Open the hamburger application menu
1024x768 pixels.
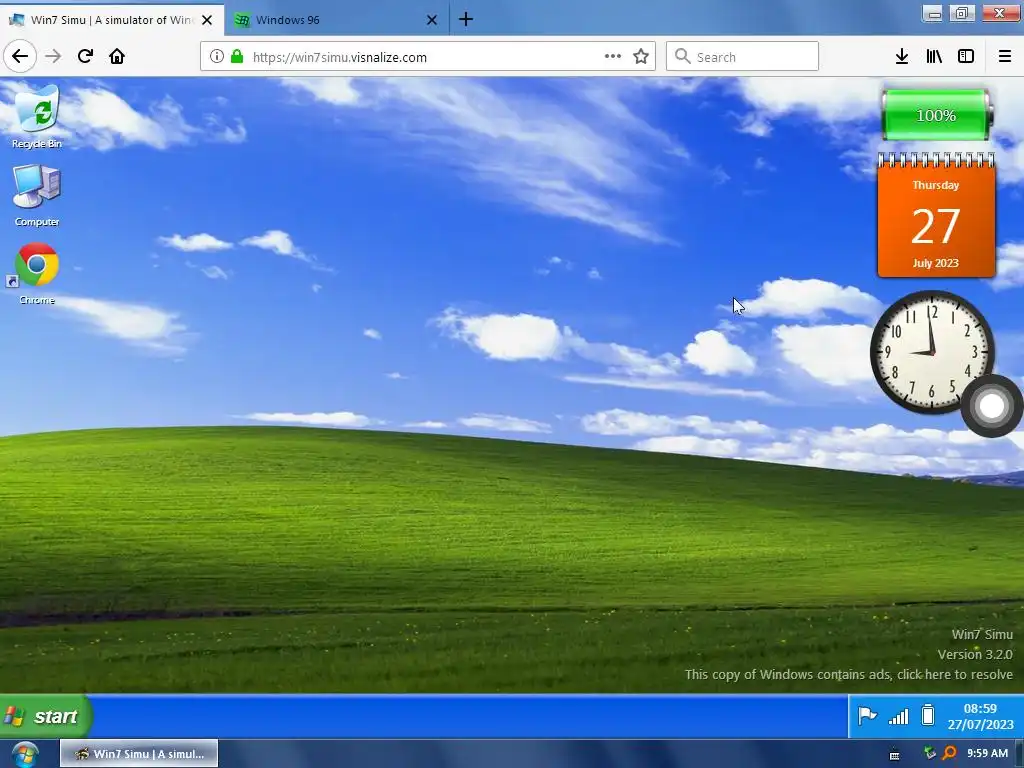tap(1005, 56)
